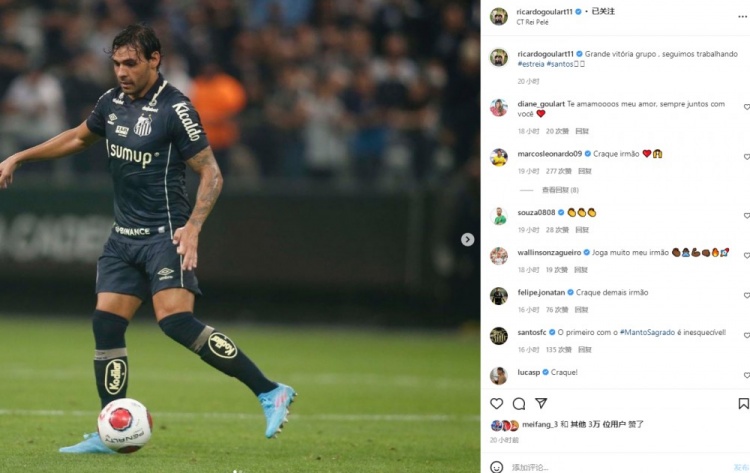Open ricardogoulart11 profile avatar in header
Viewport: 750px width, 473px height.
498,17
